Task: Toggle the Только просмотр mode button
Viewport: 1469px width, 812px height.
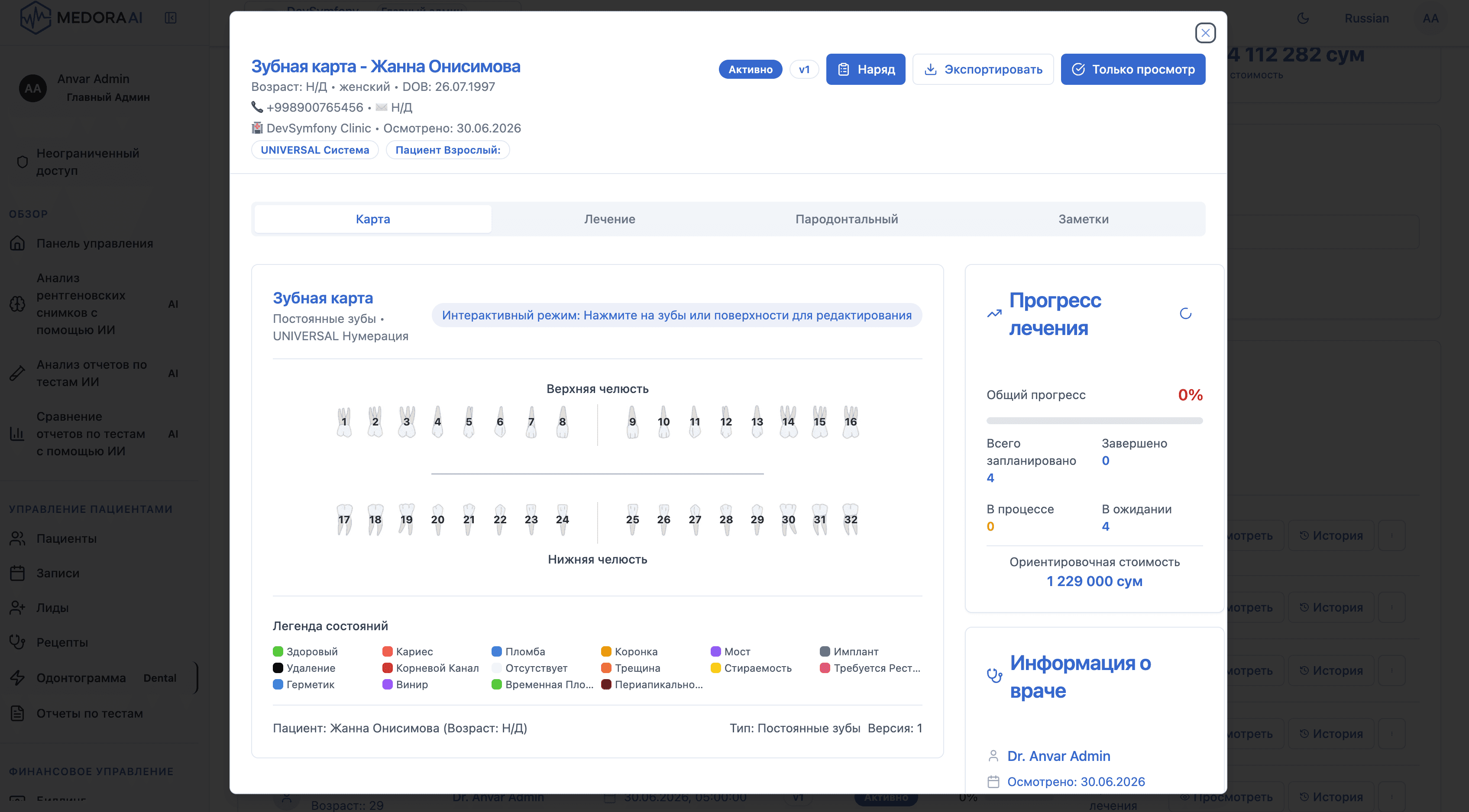Action: (1132, 70)
